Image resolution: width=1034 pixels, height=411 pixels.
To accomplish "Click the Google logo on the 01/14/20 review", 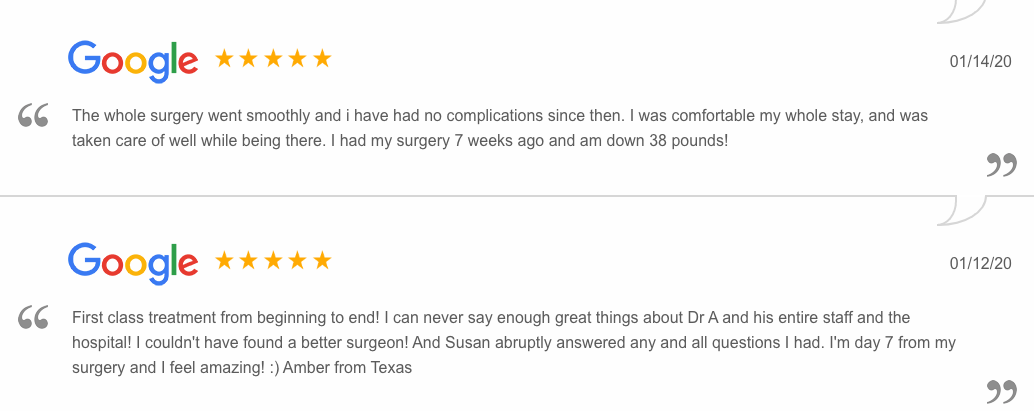I will tap(133, 62).
